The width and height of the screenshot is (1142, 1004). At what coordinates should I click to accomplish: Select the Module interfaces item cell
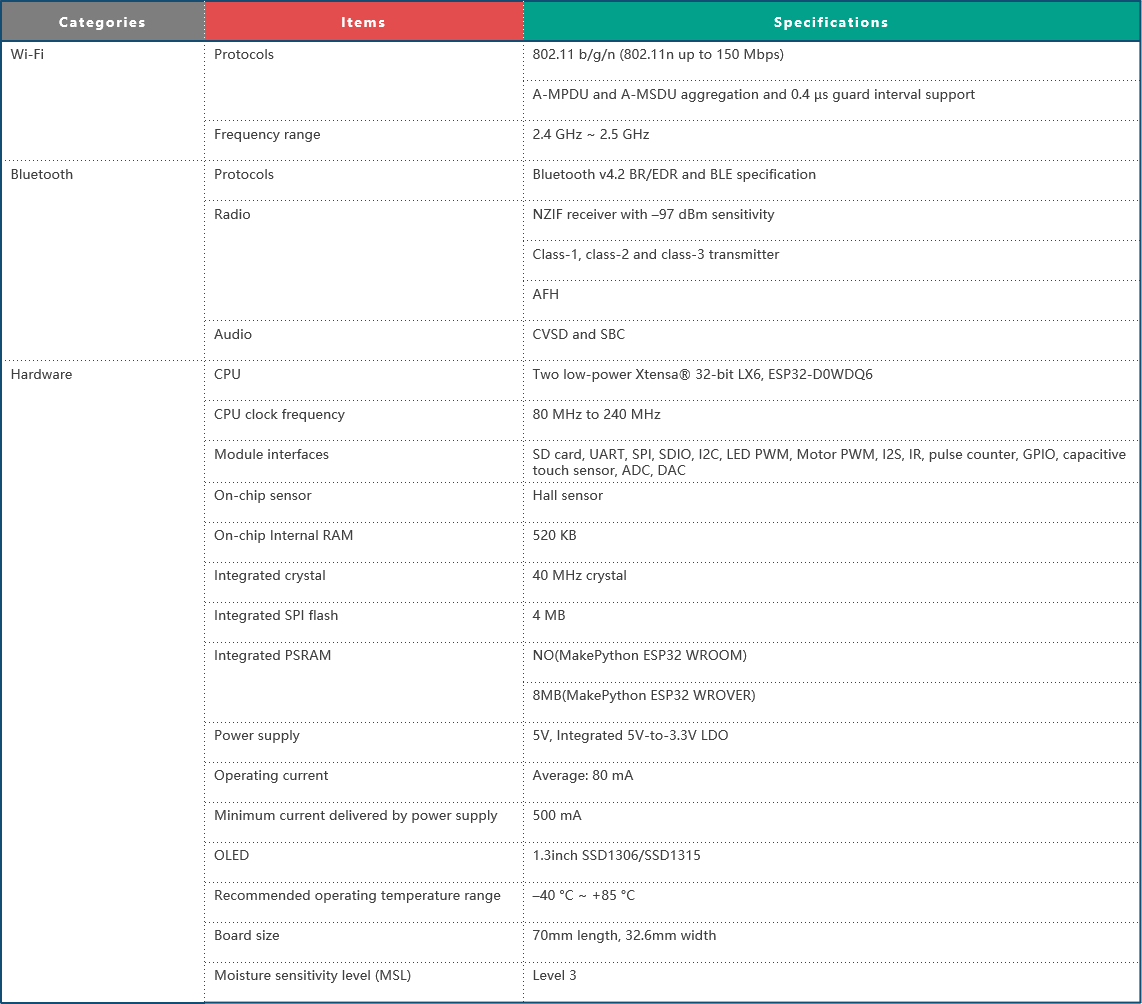point(363,462)
